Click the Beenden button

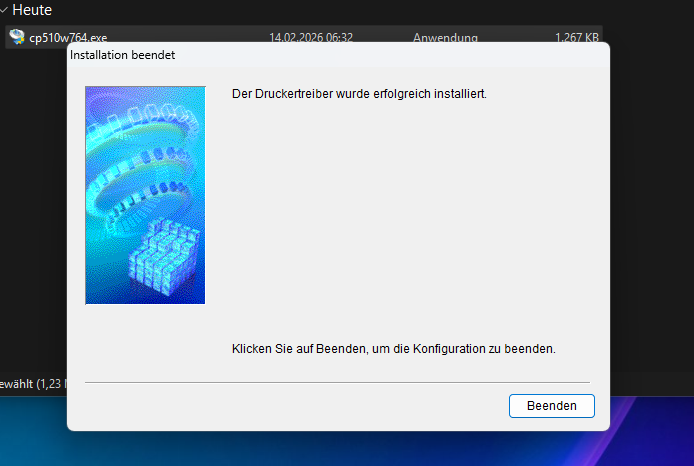tap(552, 406)
